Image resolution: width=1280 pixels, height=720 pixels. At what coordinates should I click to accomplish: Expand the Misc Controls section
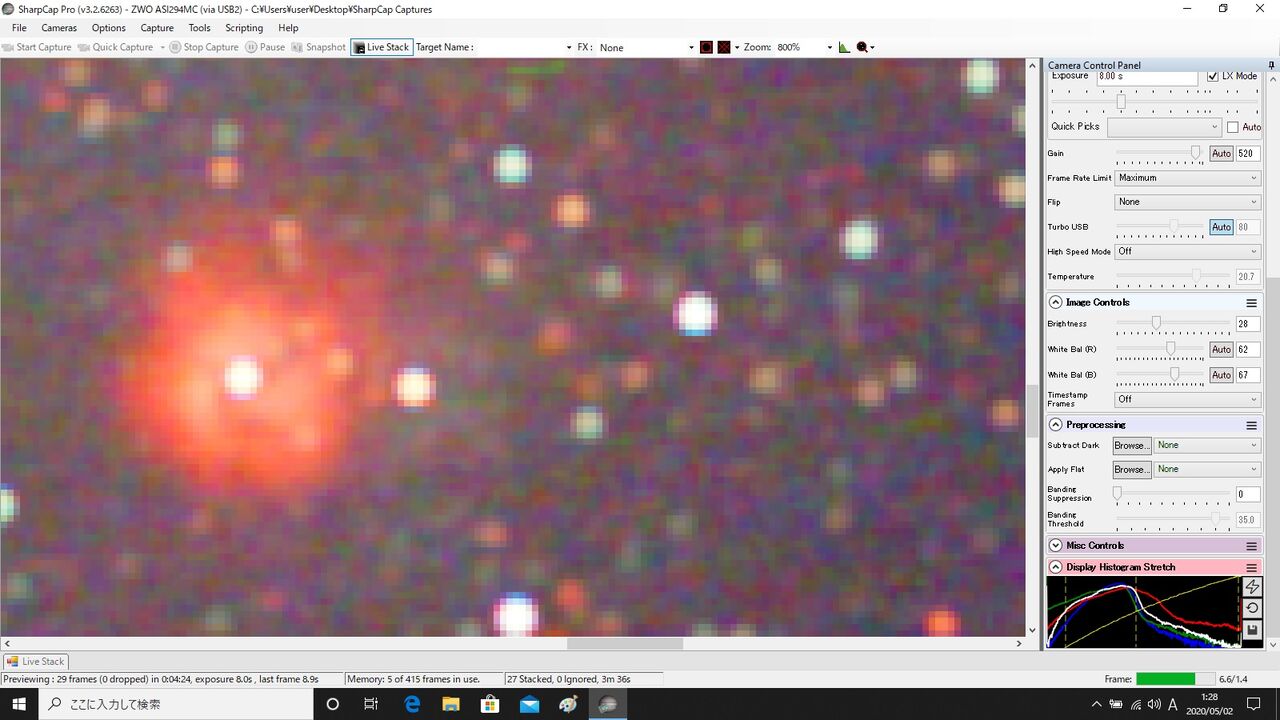coord(1055,546)
